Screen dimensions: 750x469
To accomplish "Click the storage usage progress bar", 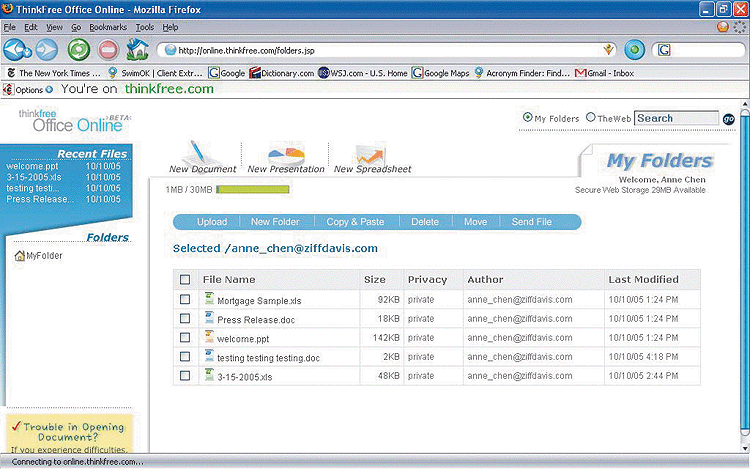I will [253, 189].
